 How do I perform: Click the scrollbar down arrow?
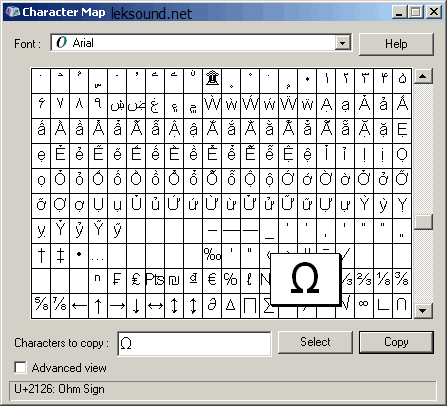point(423,311)
